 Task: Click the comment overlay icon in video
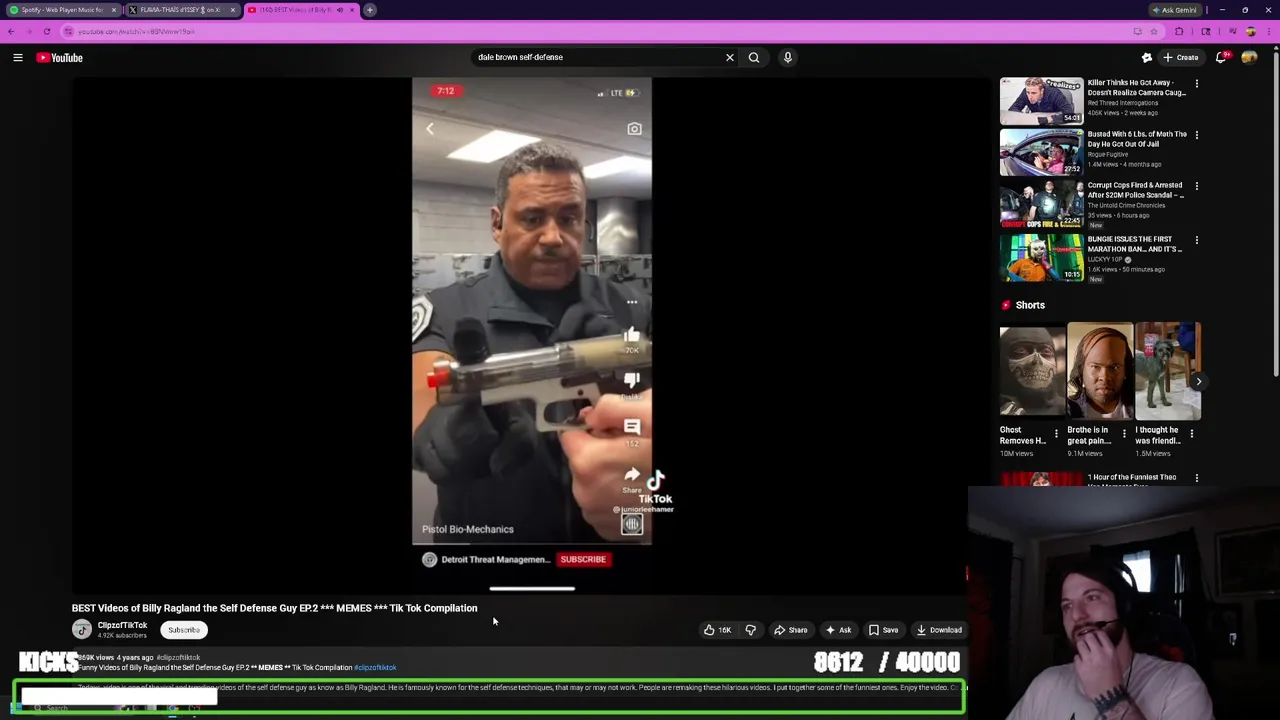click(632, 427)
